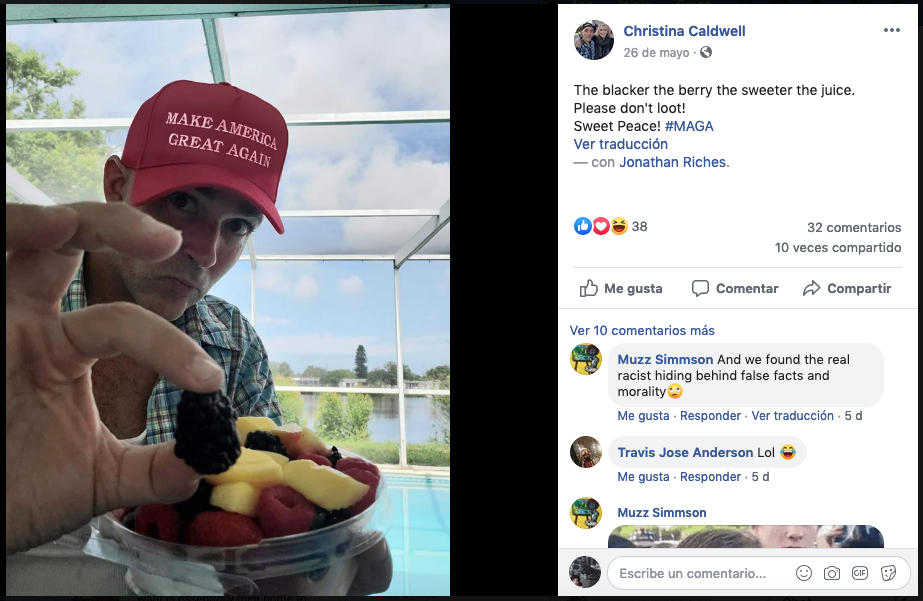
Task: Expand Ver 10 comentarios más
Action: 642,330
